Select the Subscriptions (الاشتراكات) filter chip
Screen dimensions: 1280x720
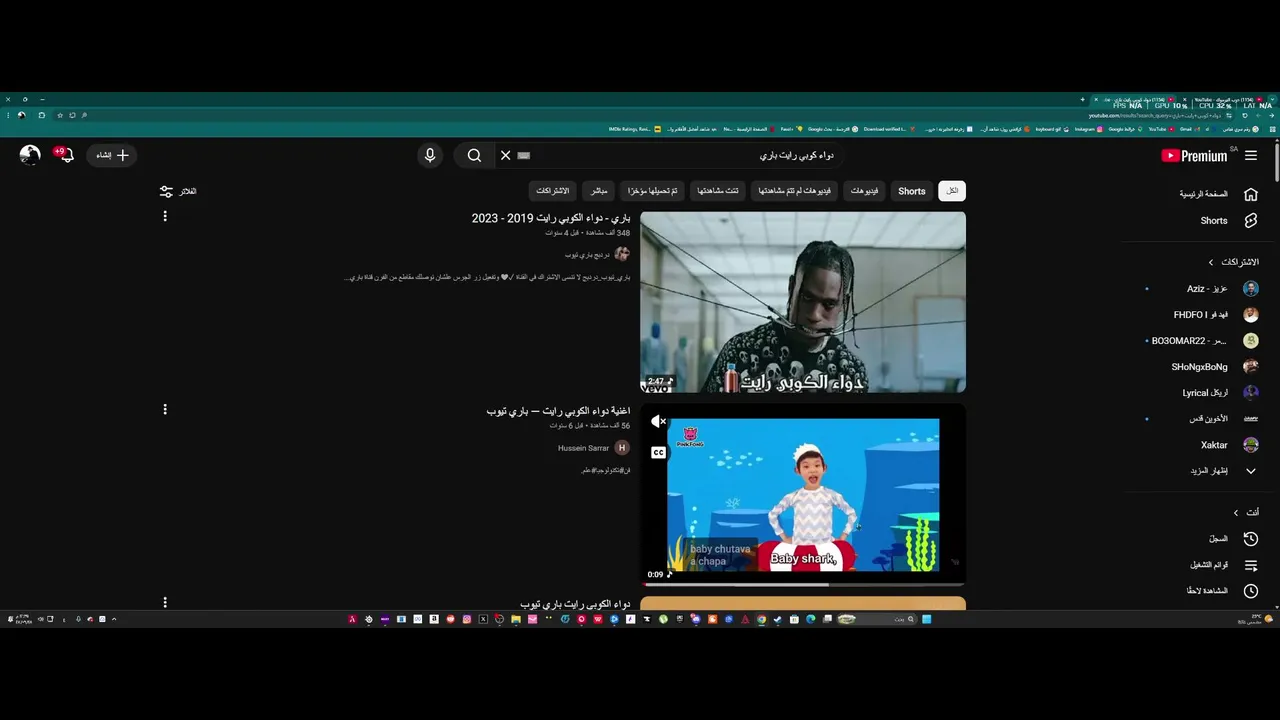553,191
